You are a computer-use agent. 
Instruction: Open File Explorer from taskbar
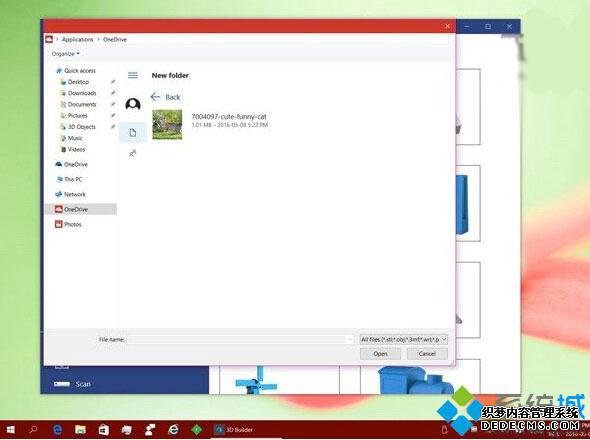click(81, 429)
